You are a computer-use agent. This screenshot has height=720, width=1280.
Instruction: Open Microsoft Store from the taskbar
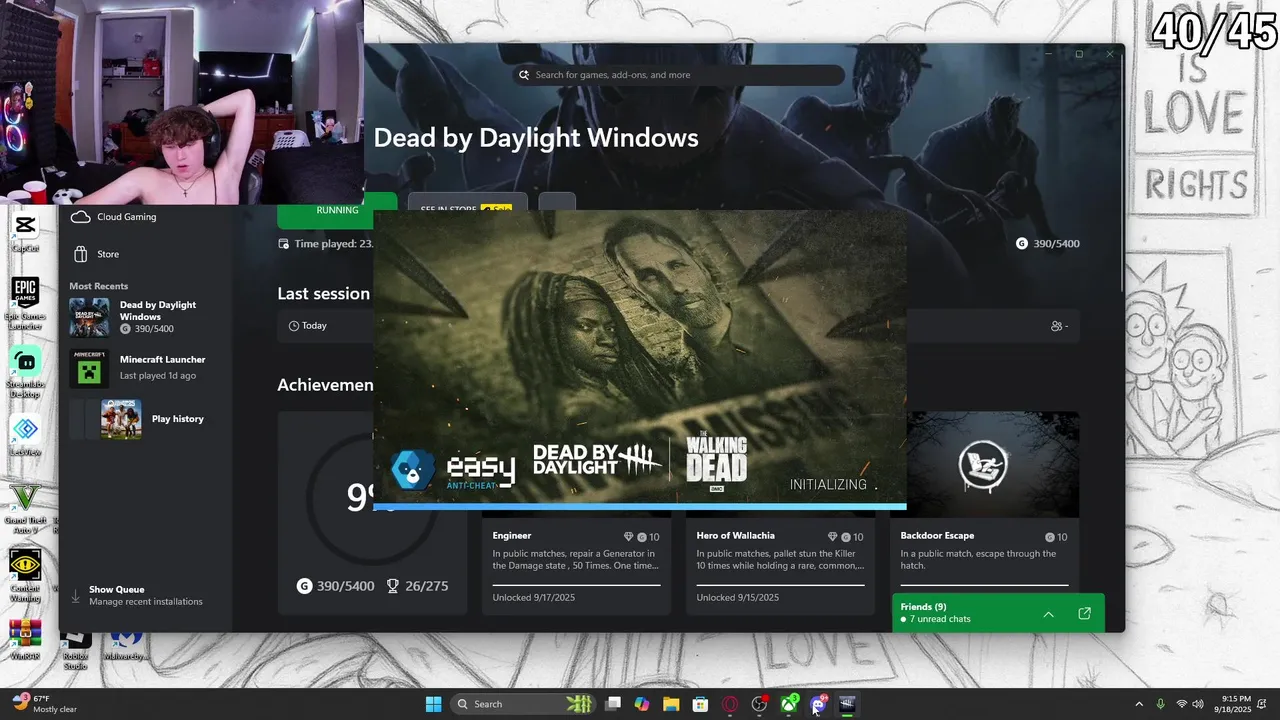[x=701, y=704]
